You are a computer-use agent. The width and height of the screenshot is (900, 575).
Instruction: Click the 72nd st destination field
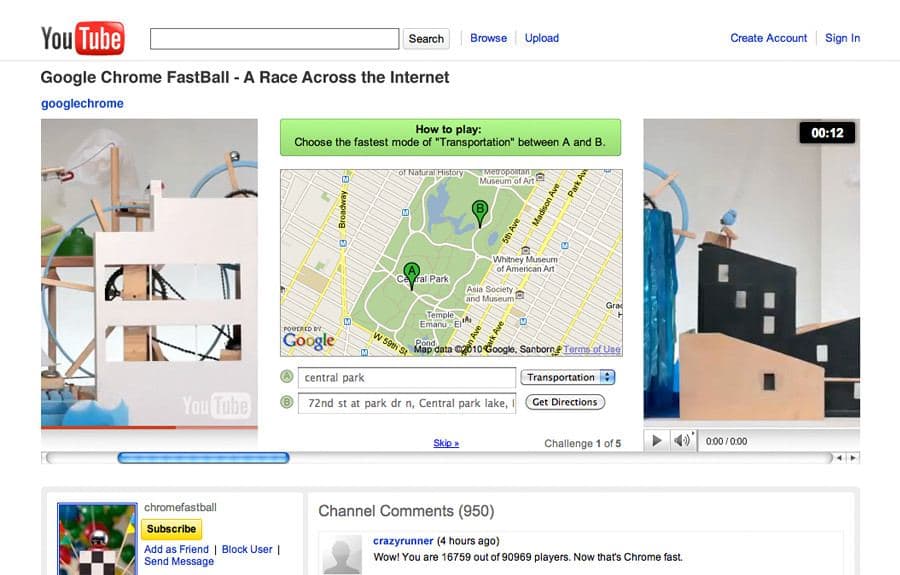pyautogui.click(x=406, y=403)
